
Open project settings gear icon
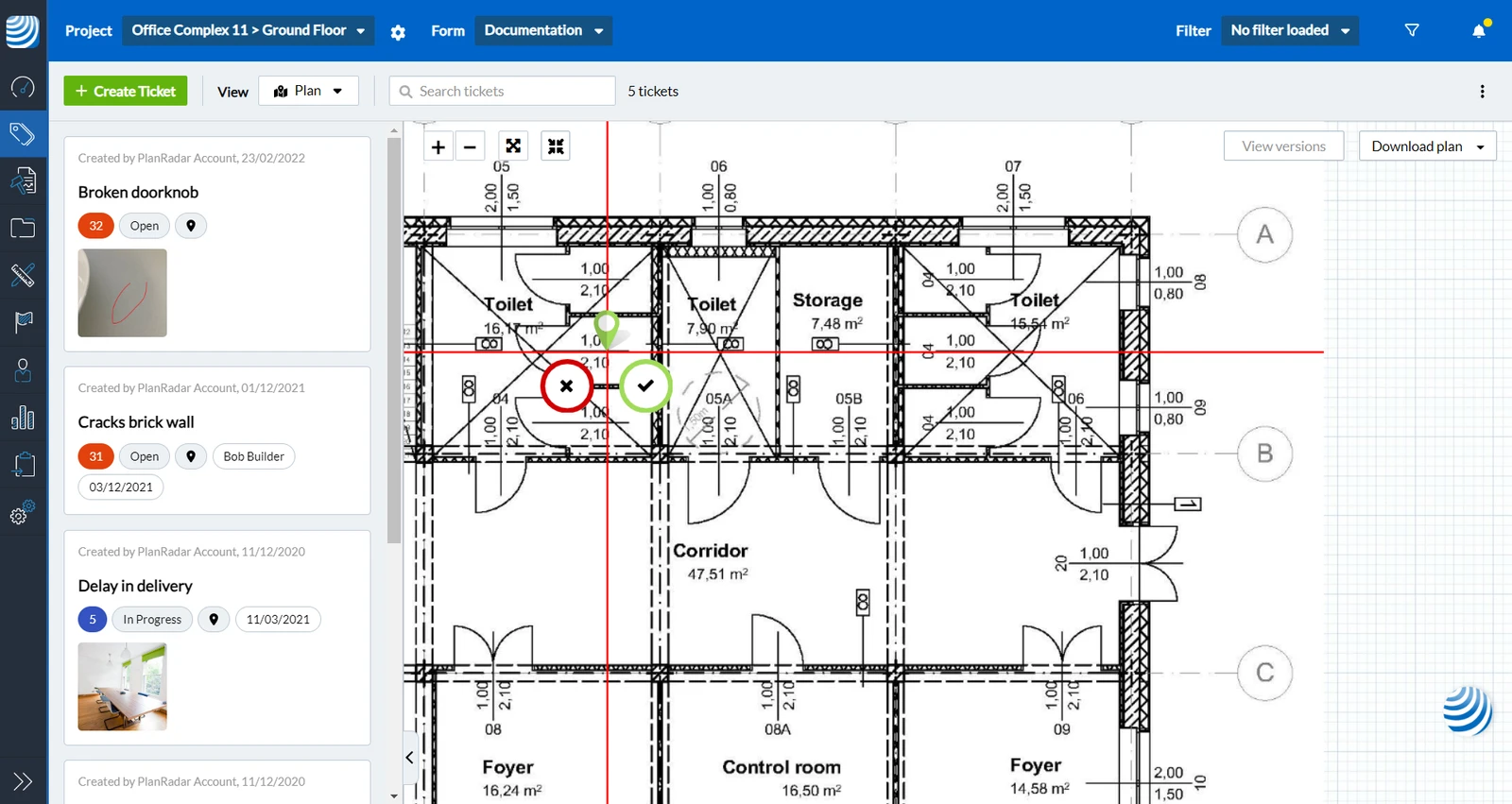(x=398, y=31)
